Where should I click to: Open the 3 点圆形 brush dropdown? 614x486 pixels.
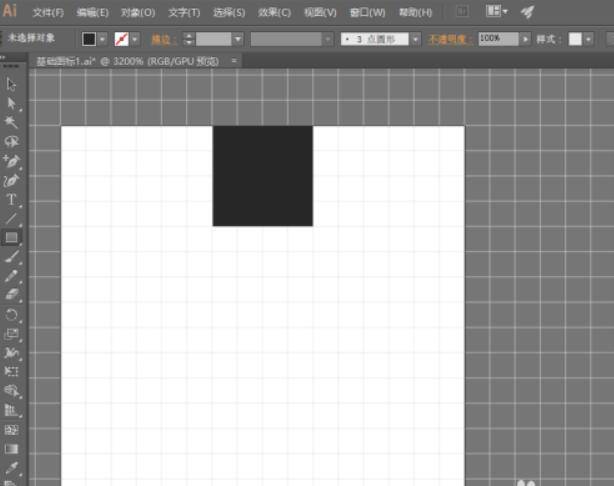pos(416,39)
